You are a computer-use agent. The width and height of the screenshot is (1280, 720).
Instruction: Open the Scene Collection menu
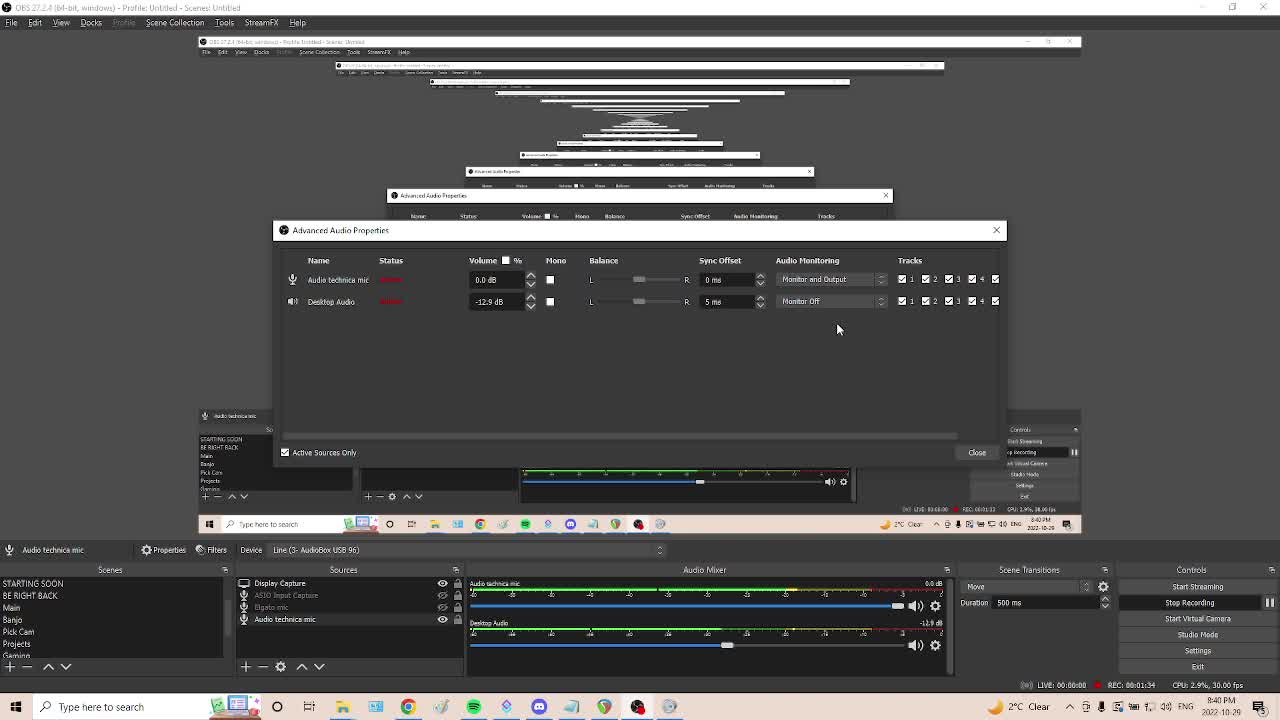(174, 22)
